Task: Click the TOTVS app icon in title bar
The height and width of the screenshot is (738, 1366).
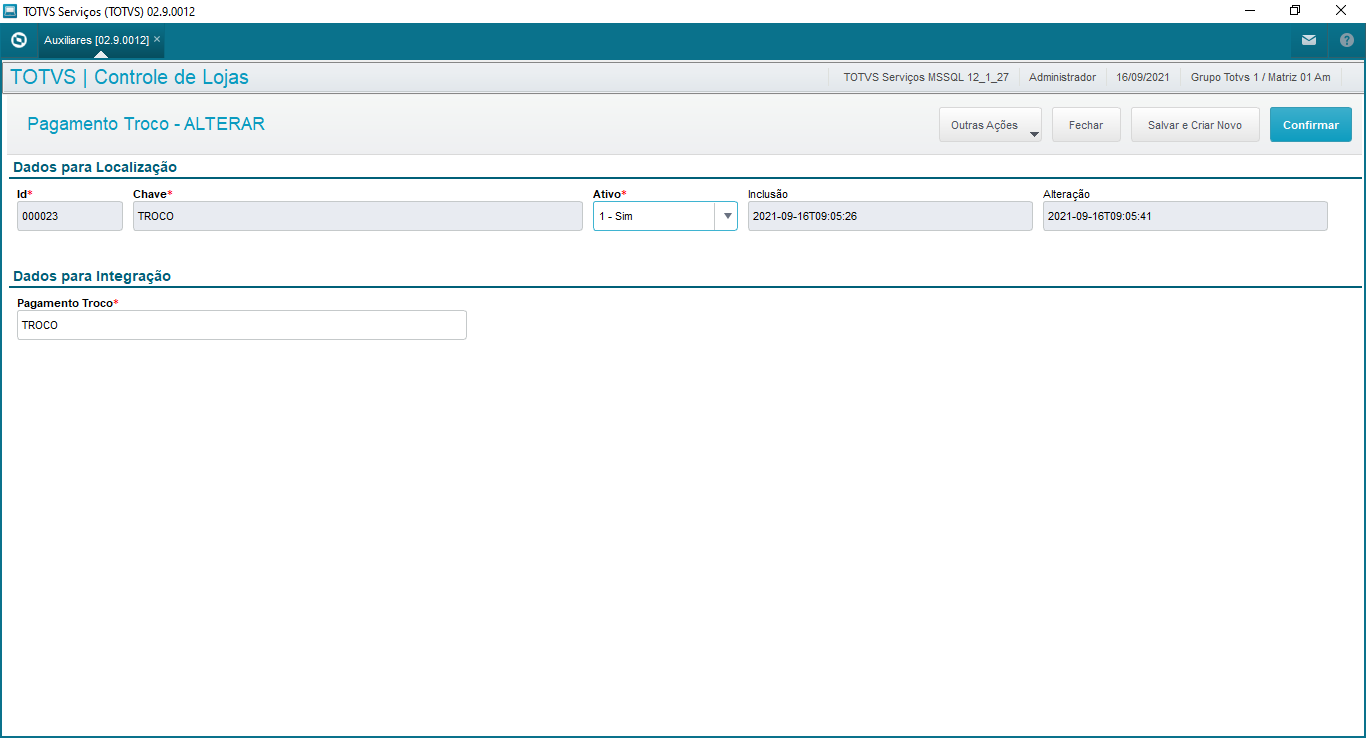Action: pos(10,11)
